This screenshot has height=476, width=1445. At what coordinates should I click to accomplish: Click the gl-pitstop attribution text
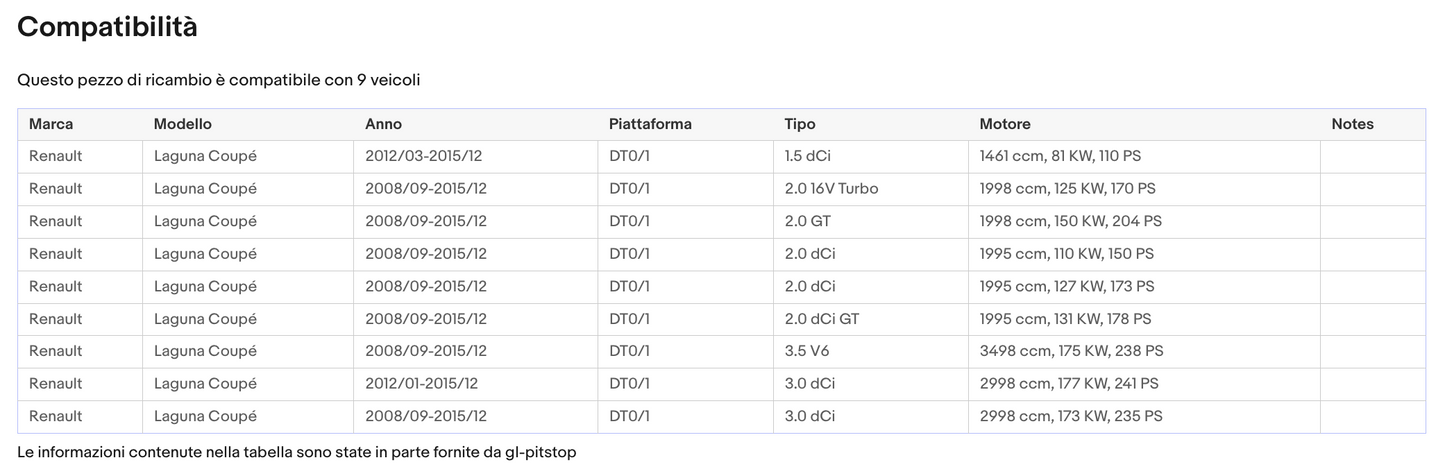(x=296, y=453)
